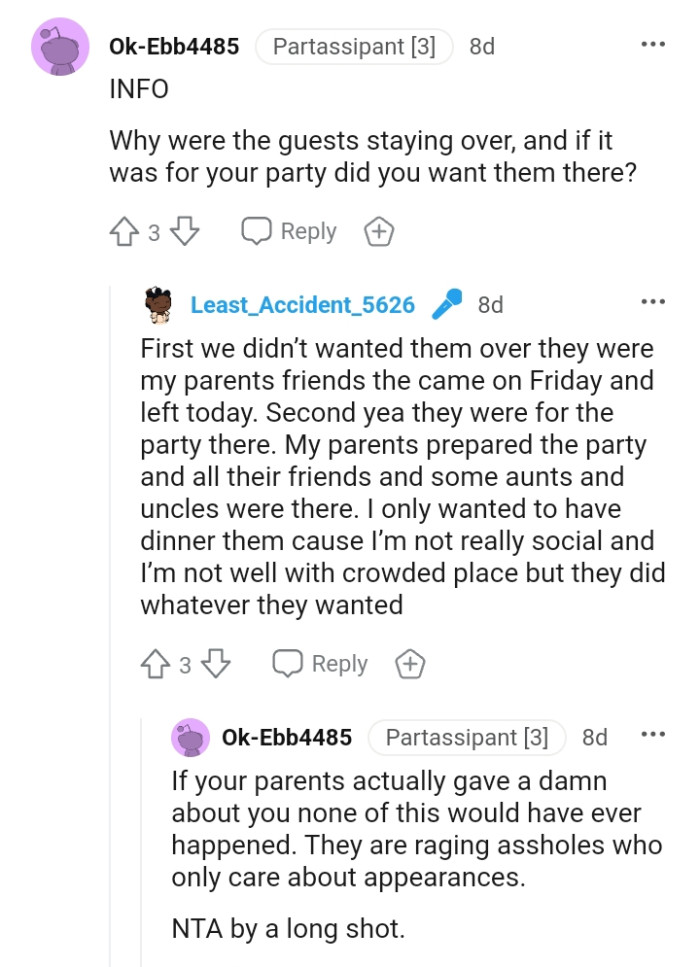Viewport: 700px width, 967px height.
Task: Give an award to Least_Accident_5626's reply
Action: (x=410, y=662)
